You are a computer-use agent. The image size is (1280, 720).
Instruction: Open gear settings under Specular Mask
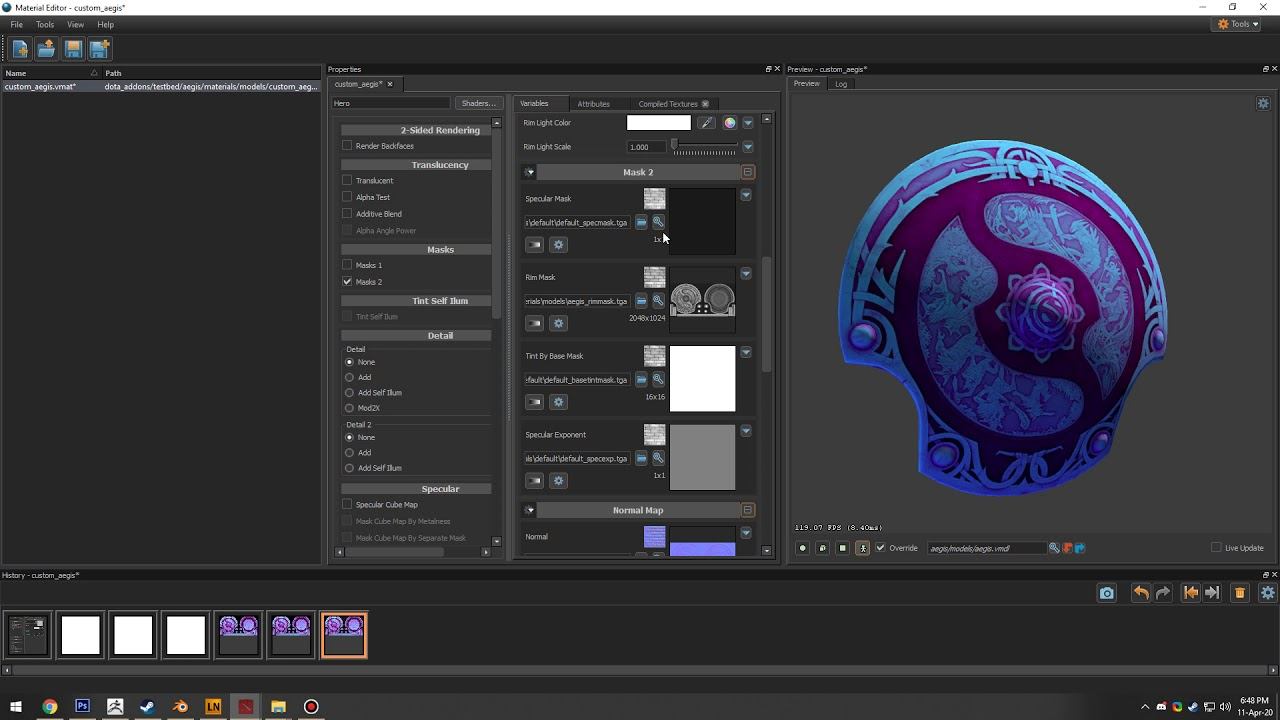click(x=559, y=245)
